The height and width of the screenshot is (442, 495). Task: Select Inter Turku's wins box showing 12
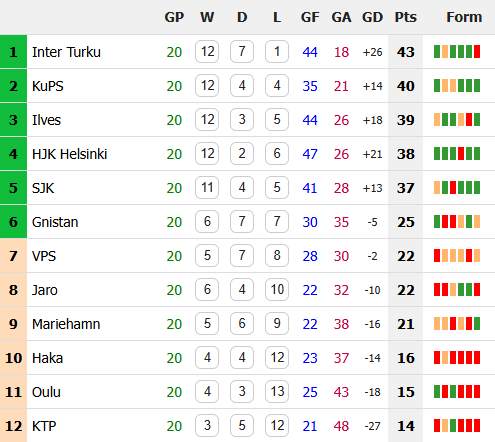207,52
